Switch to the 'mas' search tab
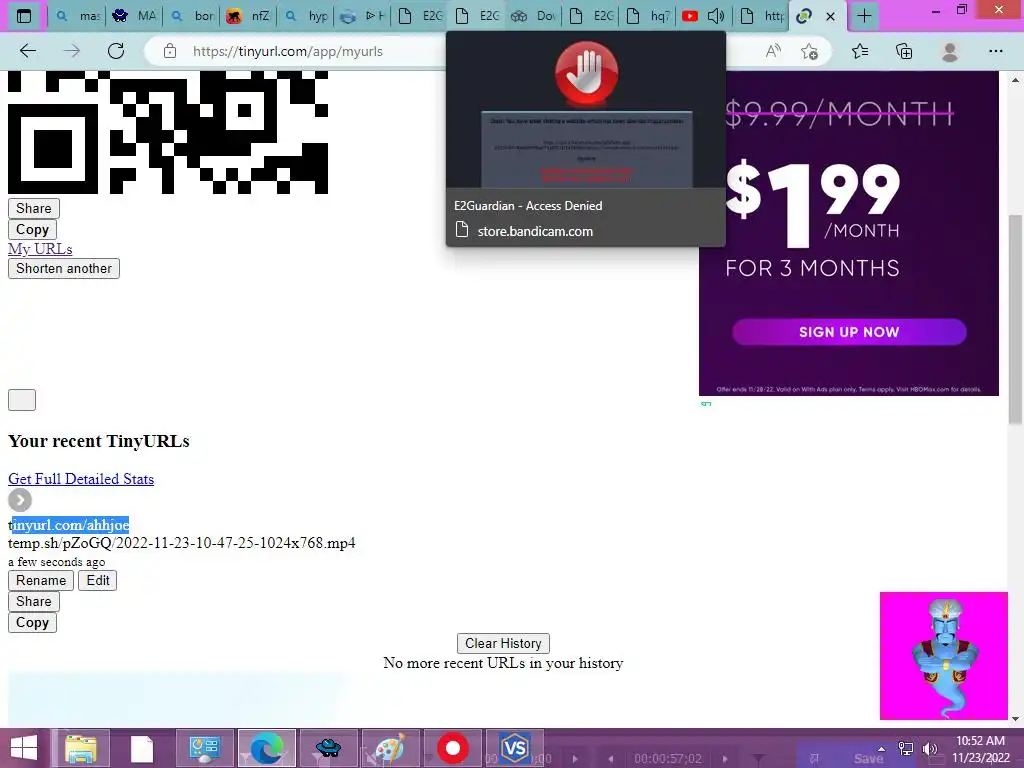Viewport: 1024px width, 768px height. click(77, 16)
